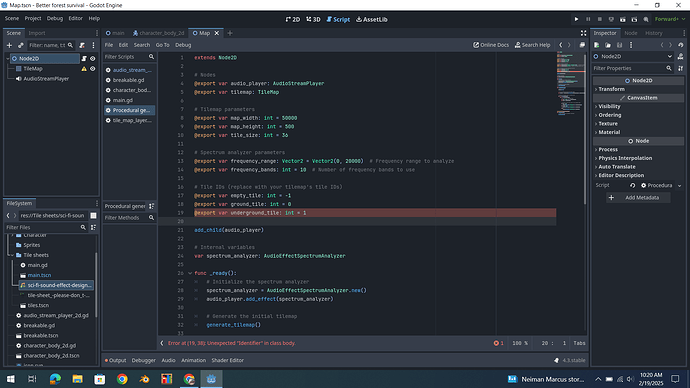Open documentation for this object

pyautogui.click(x=680, y=56)
